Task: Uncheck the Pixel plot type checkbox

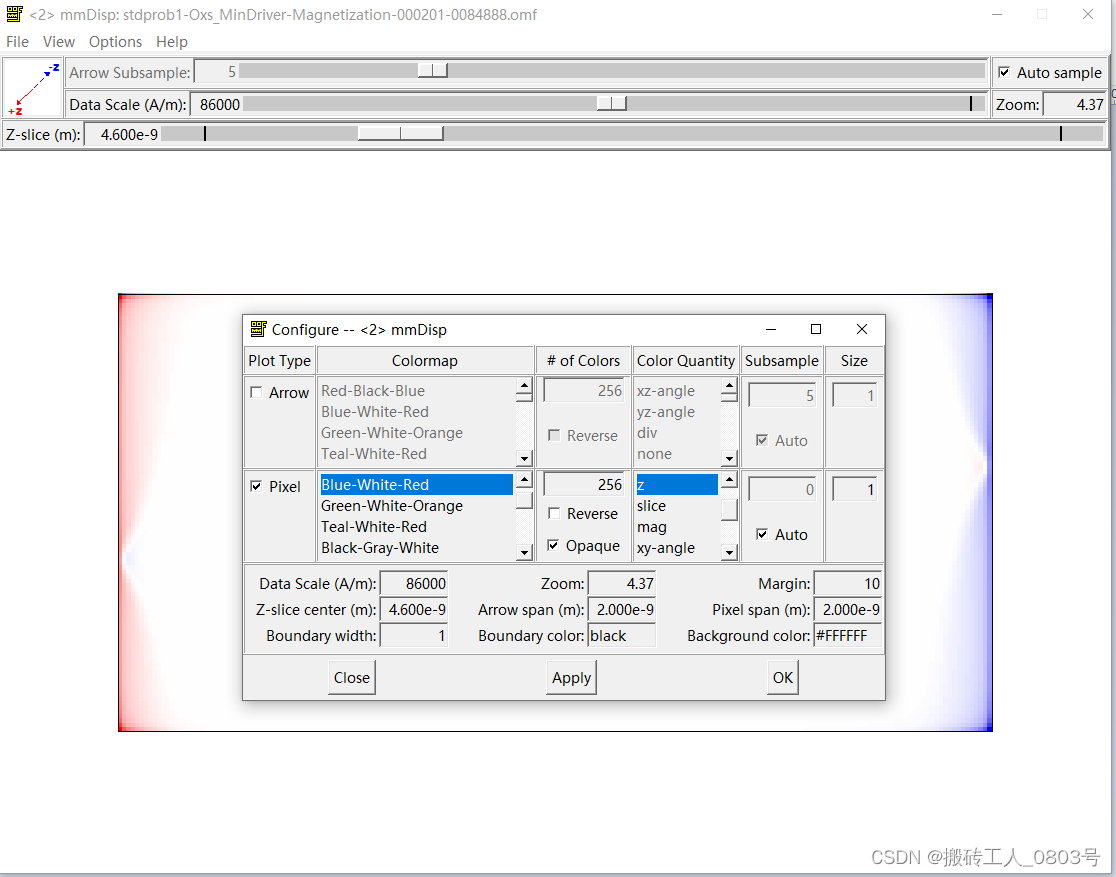Action: [x=256, y=486]
